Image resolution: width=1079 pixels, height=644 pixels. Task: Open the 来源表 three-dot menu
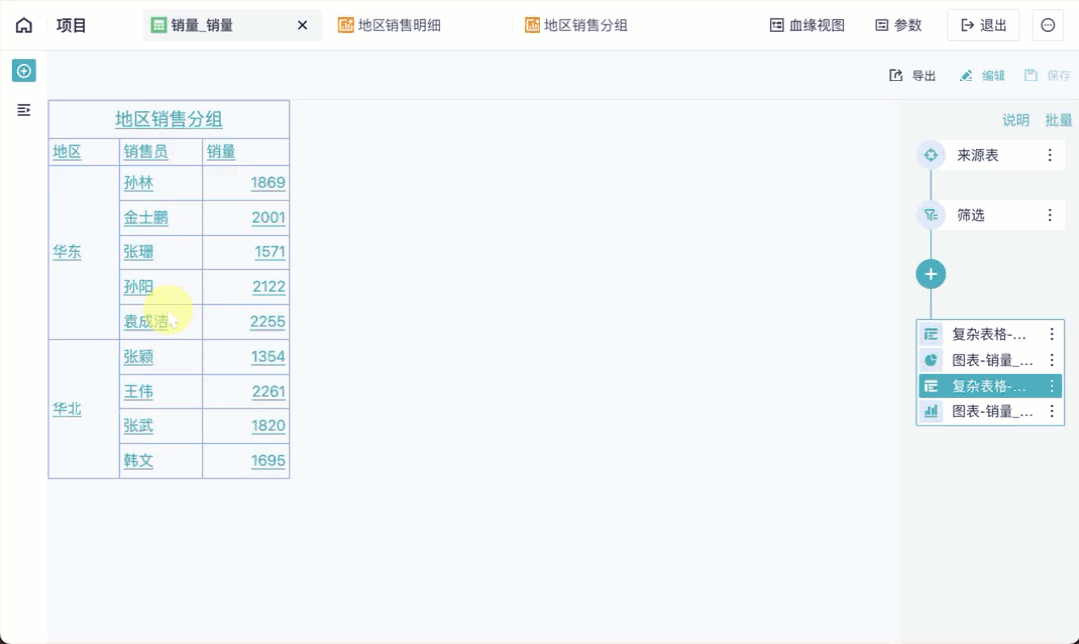tap(1050, 155)
